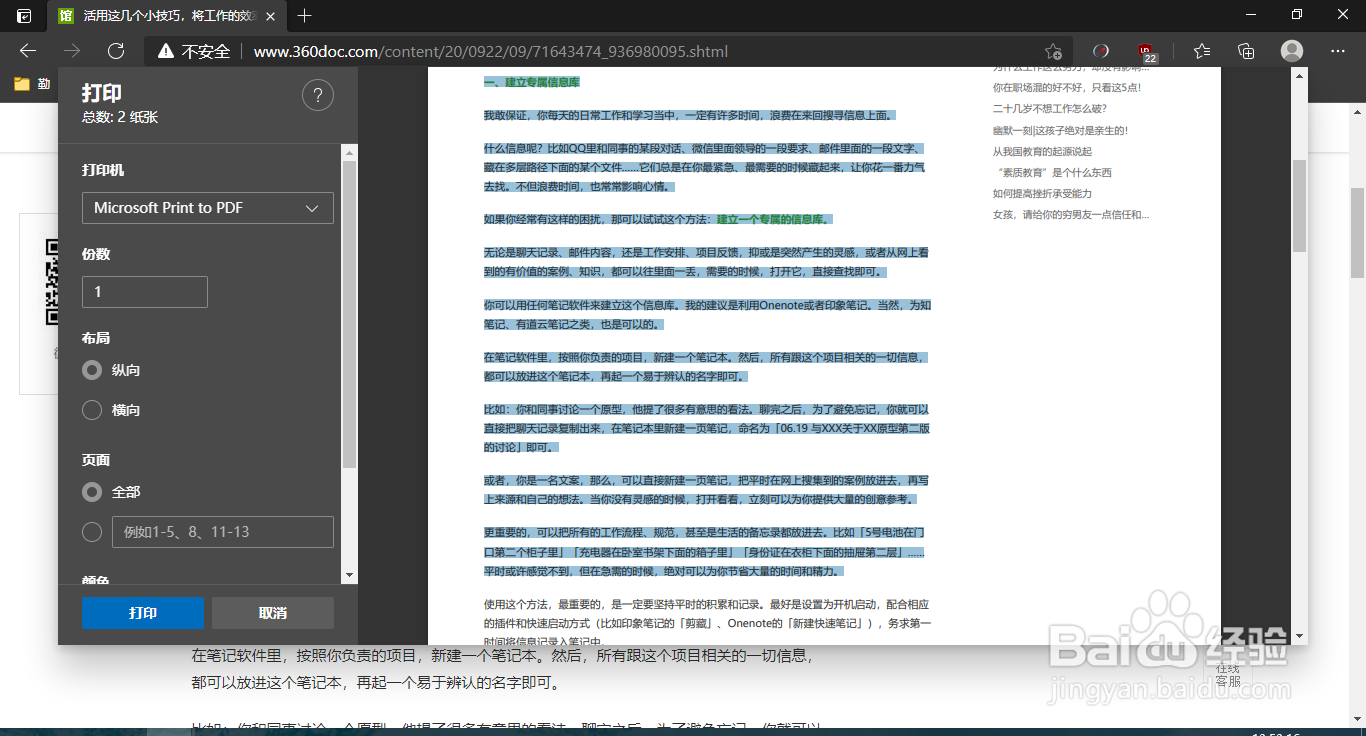Viewport: 1366px width, 736px height.
Task: Click the QR code image on page
Action: tap(52, 282)
